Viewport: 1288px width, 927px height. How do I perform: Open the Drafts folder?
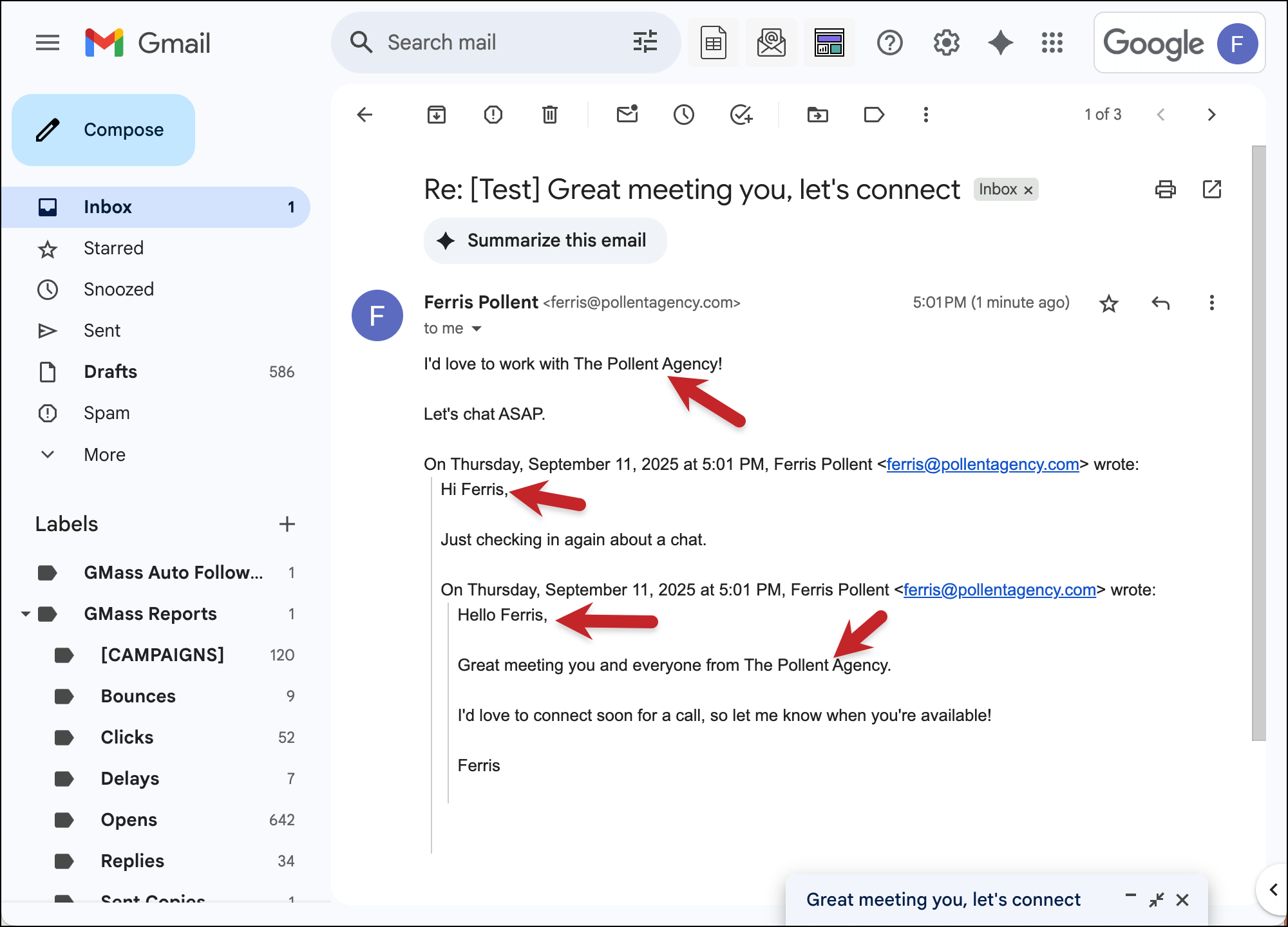click(x=110, y=371)
